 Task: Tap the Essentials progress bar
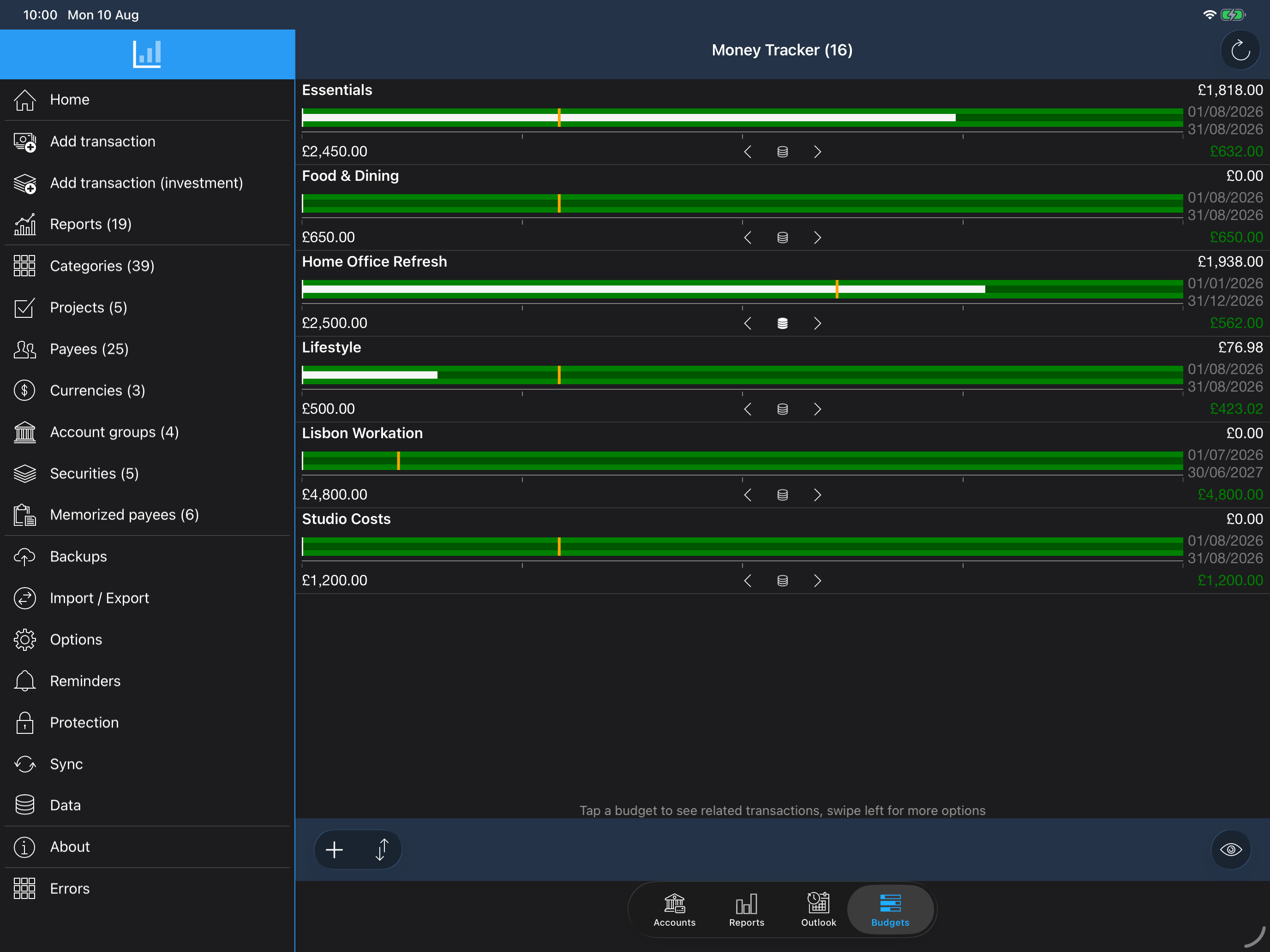[743, 118]
